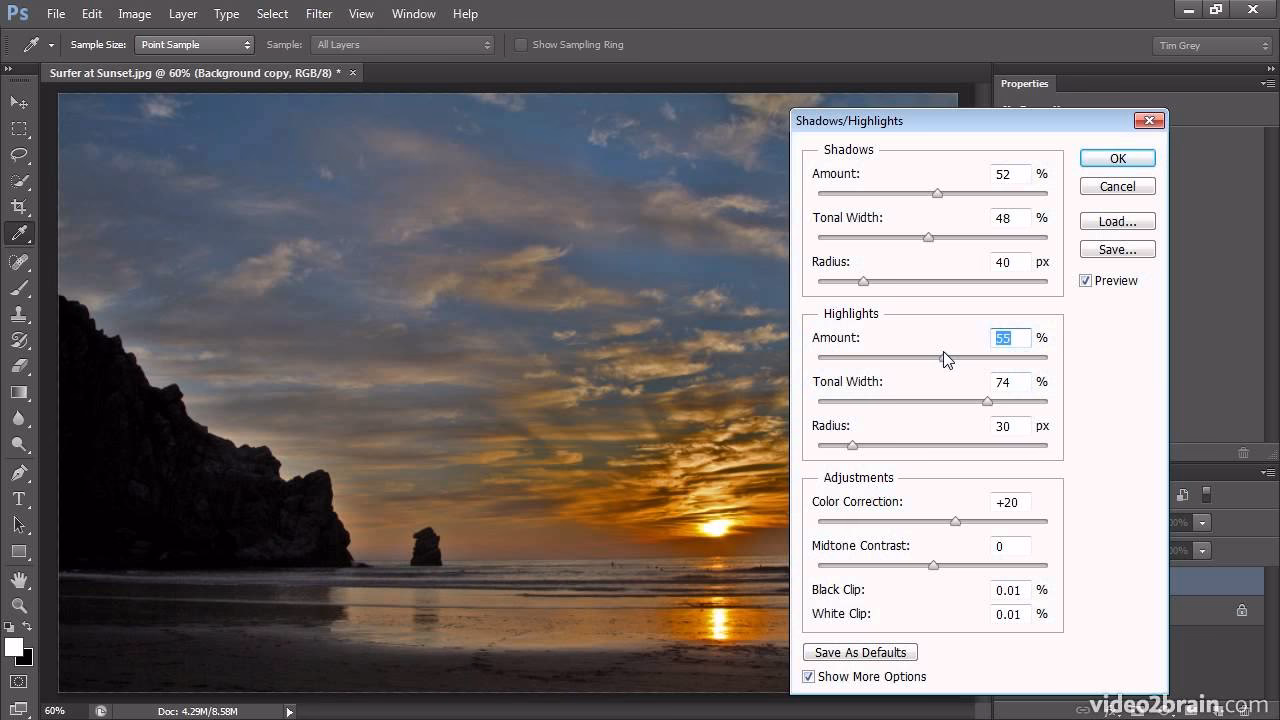Click the Save As Defaults button
This screenshot has height=720, width=1280.
(x=859, y=652)
